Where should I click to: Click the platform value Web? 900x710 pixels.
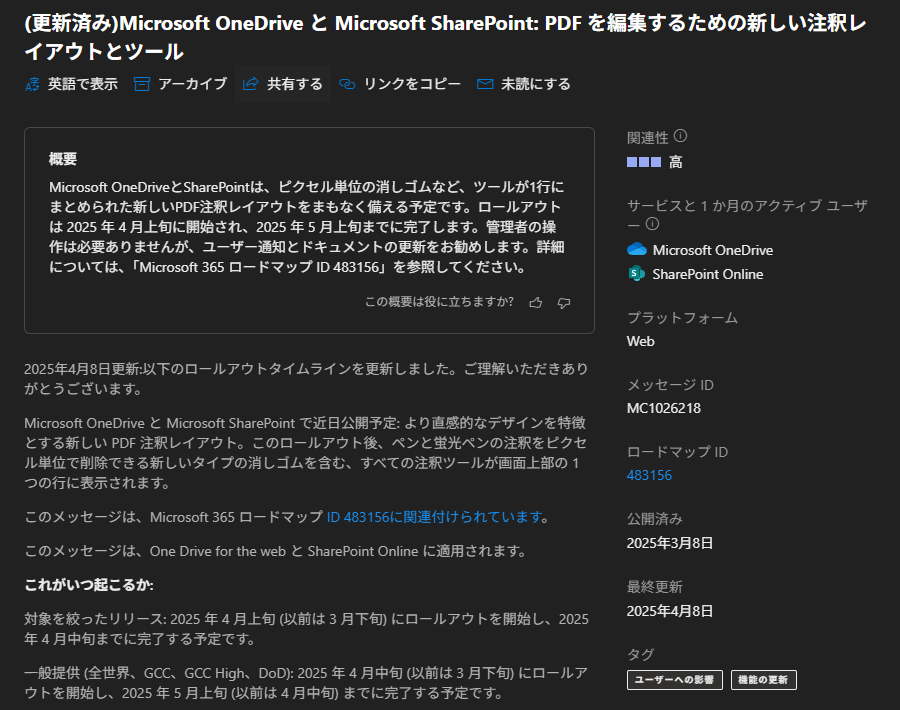[x=641, y=341]
